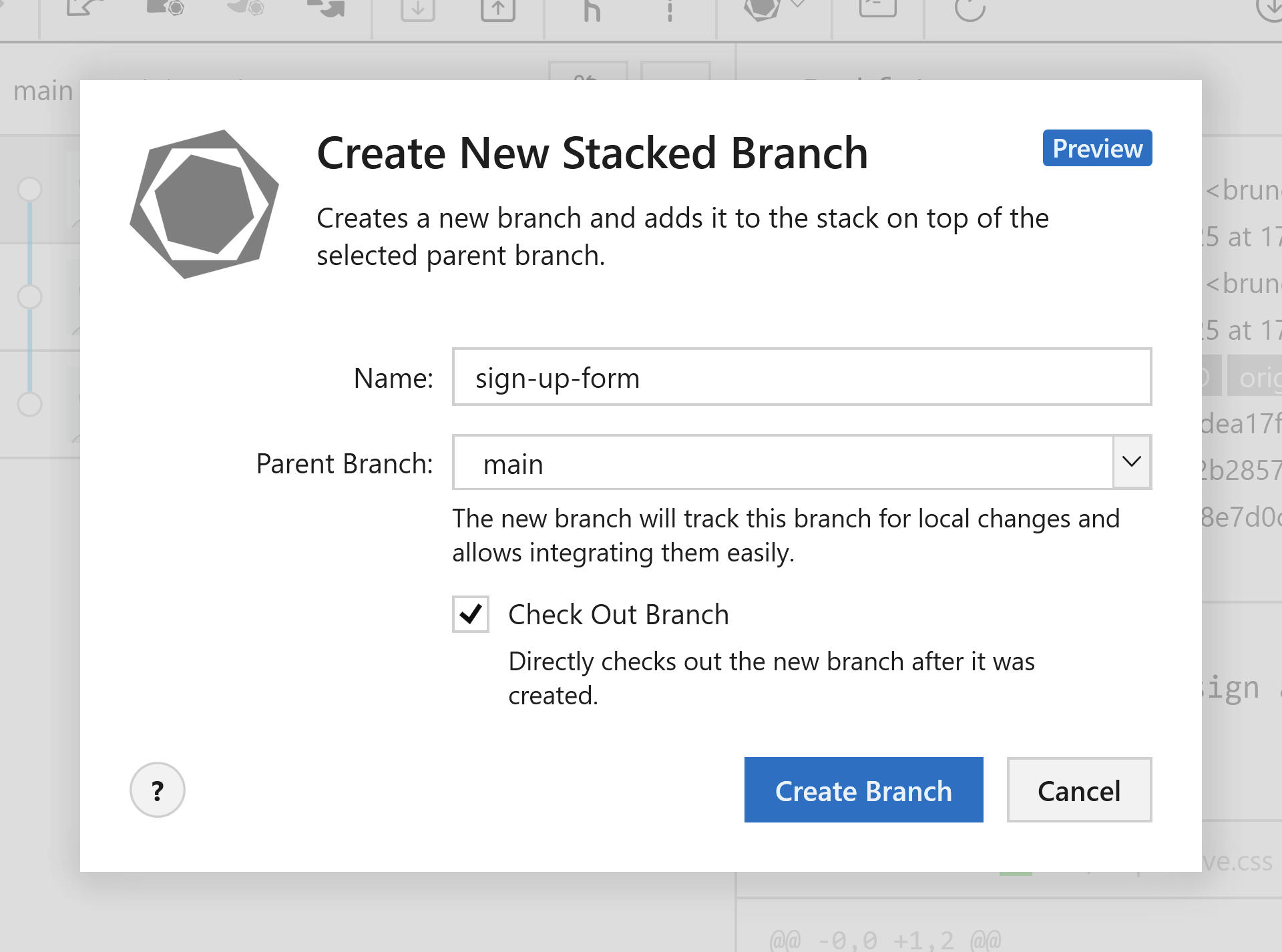Click the question mark help icon
This screenshot has width=1282, height=952.
[157, 789]
